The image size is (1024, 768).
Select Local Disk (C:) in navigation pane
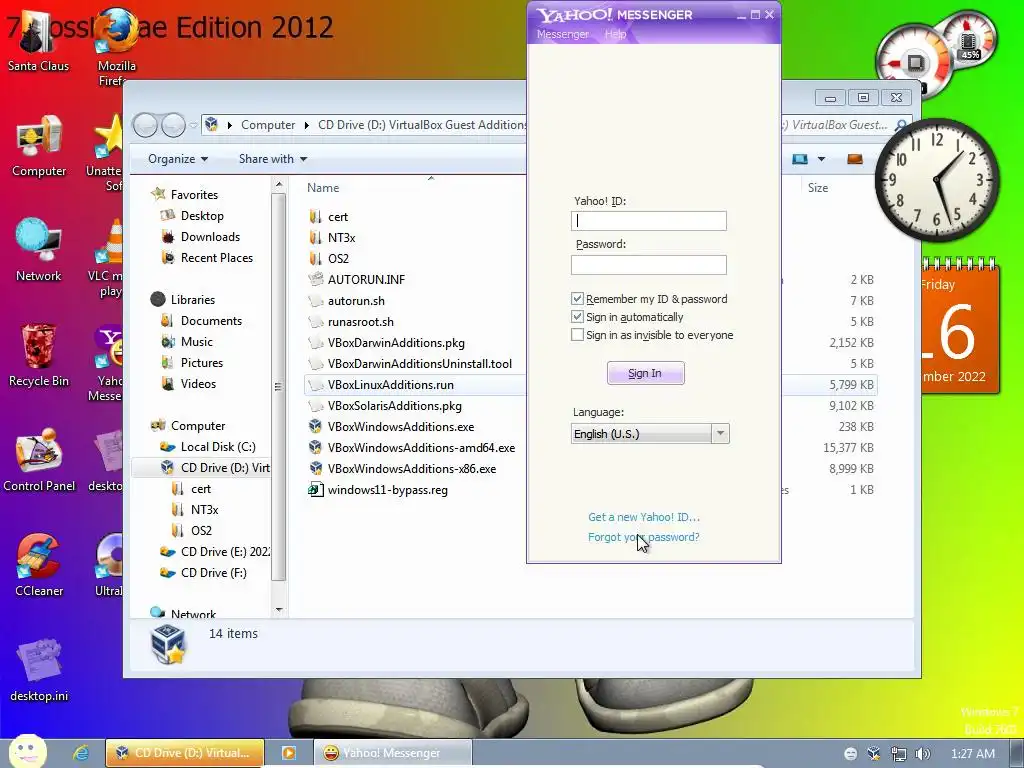[218, 447]
